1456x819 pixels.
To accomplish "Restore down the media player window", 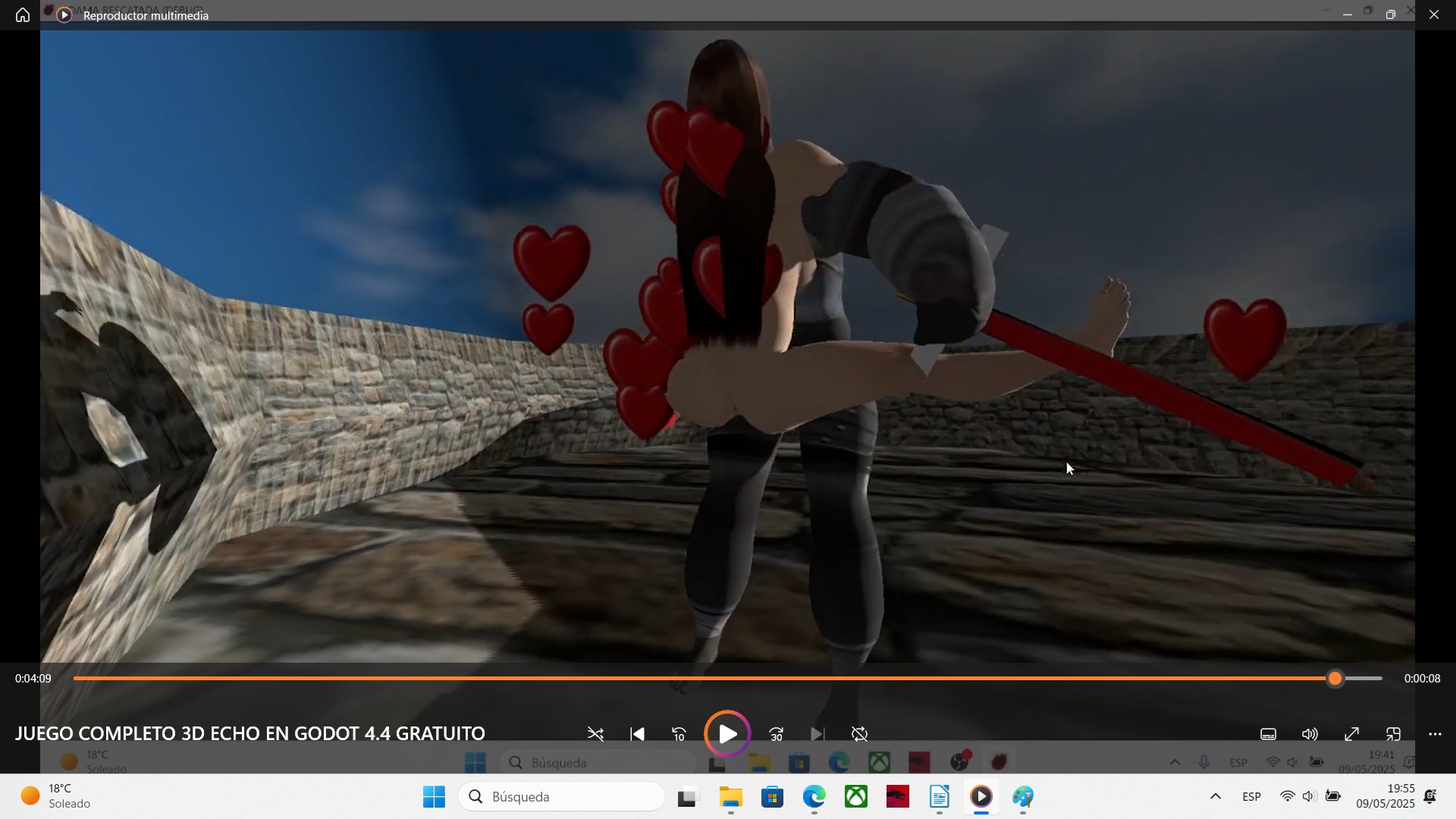I will (x=1391, y=14).
